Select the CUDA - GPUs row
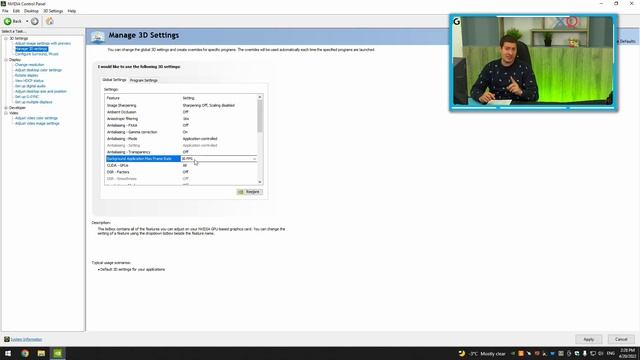The width and height of the screenshot is (640, 360). pyautogui.click(x=182, y=165)
